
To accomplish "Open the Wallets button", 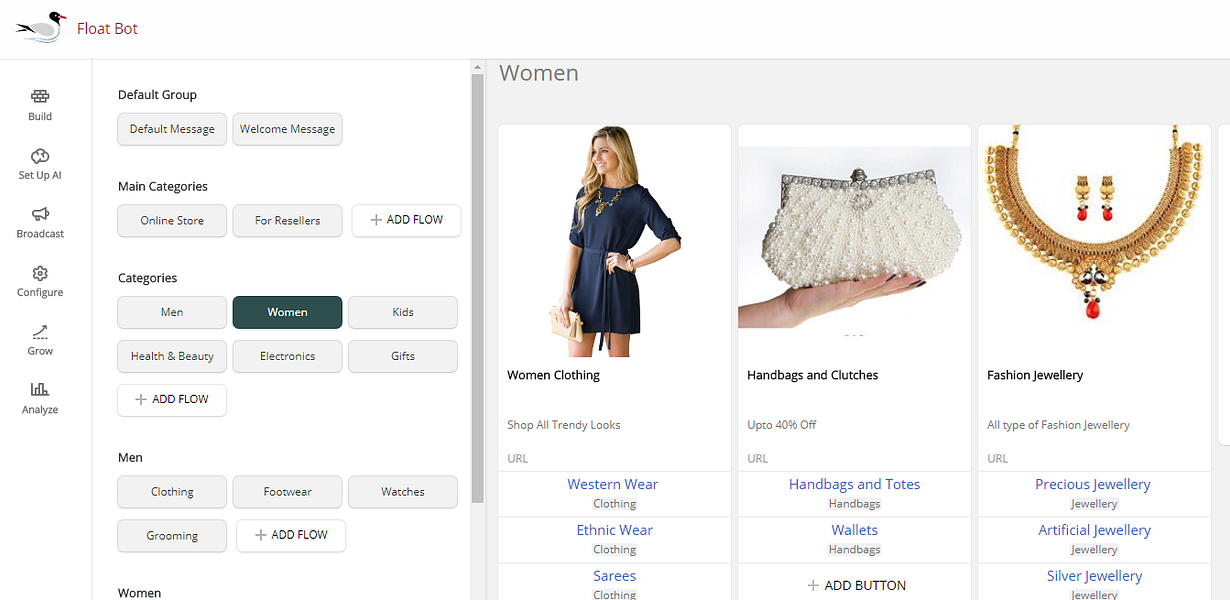I will pos(854,540).
